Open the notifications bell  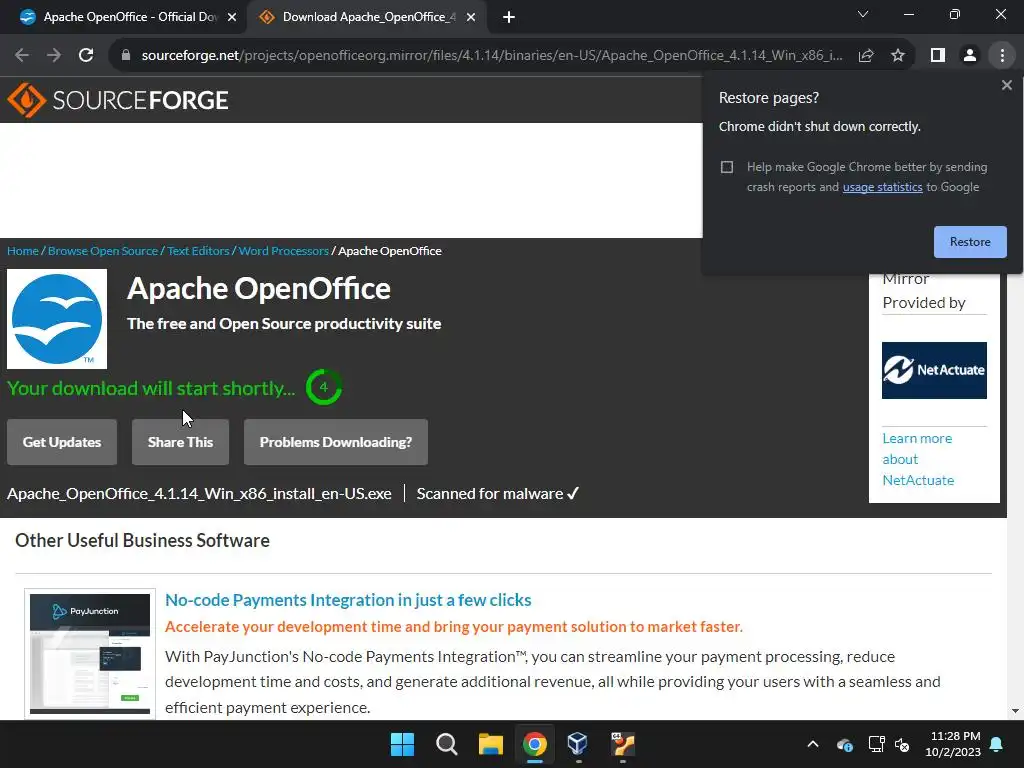(x=997, y=744)
